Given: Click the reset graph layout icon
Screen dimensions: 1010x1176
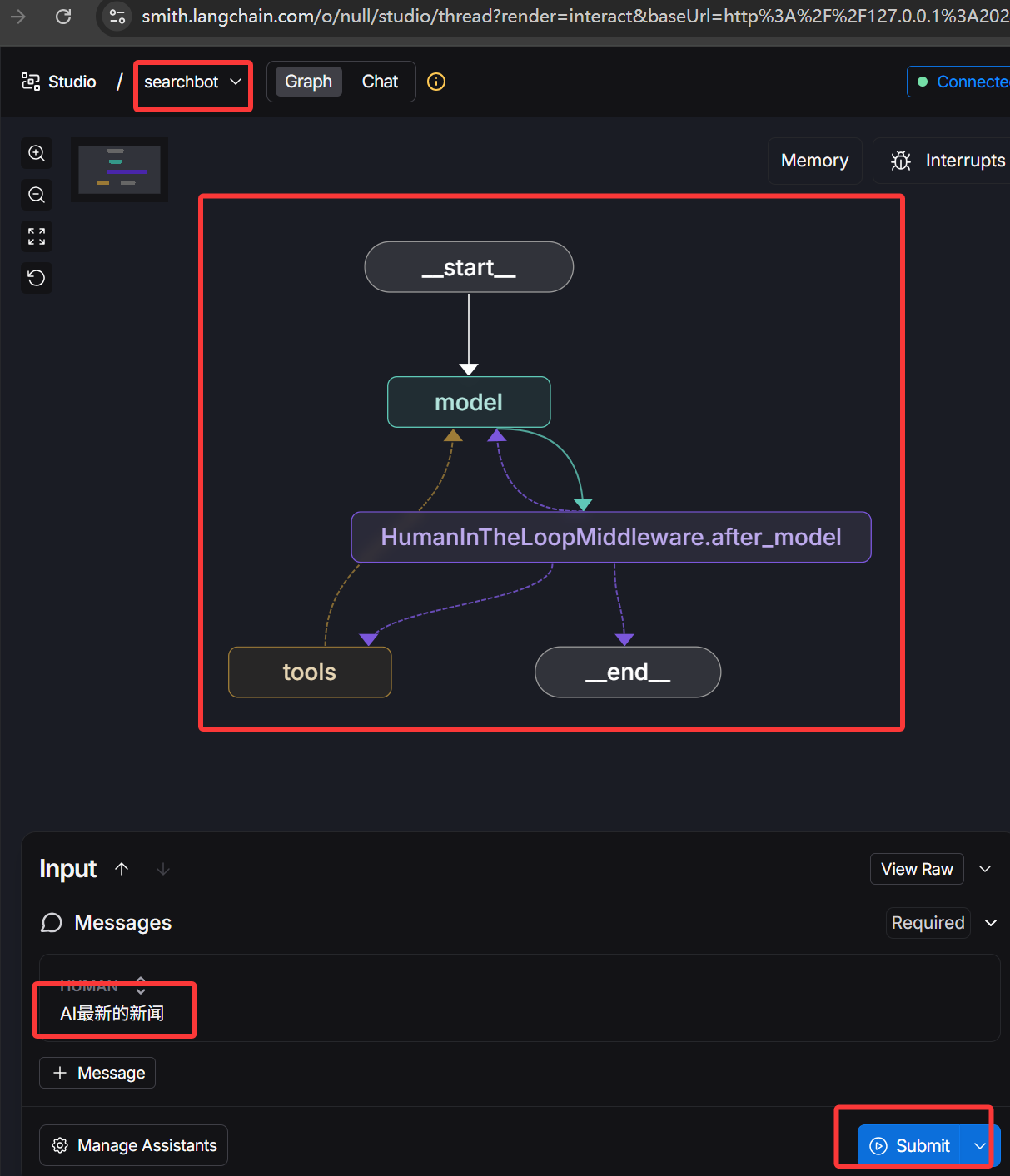Looking at the screenshot, I should click(37, 278).
